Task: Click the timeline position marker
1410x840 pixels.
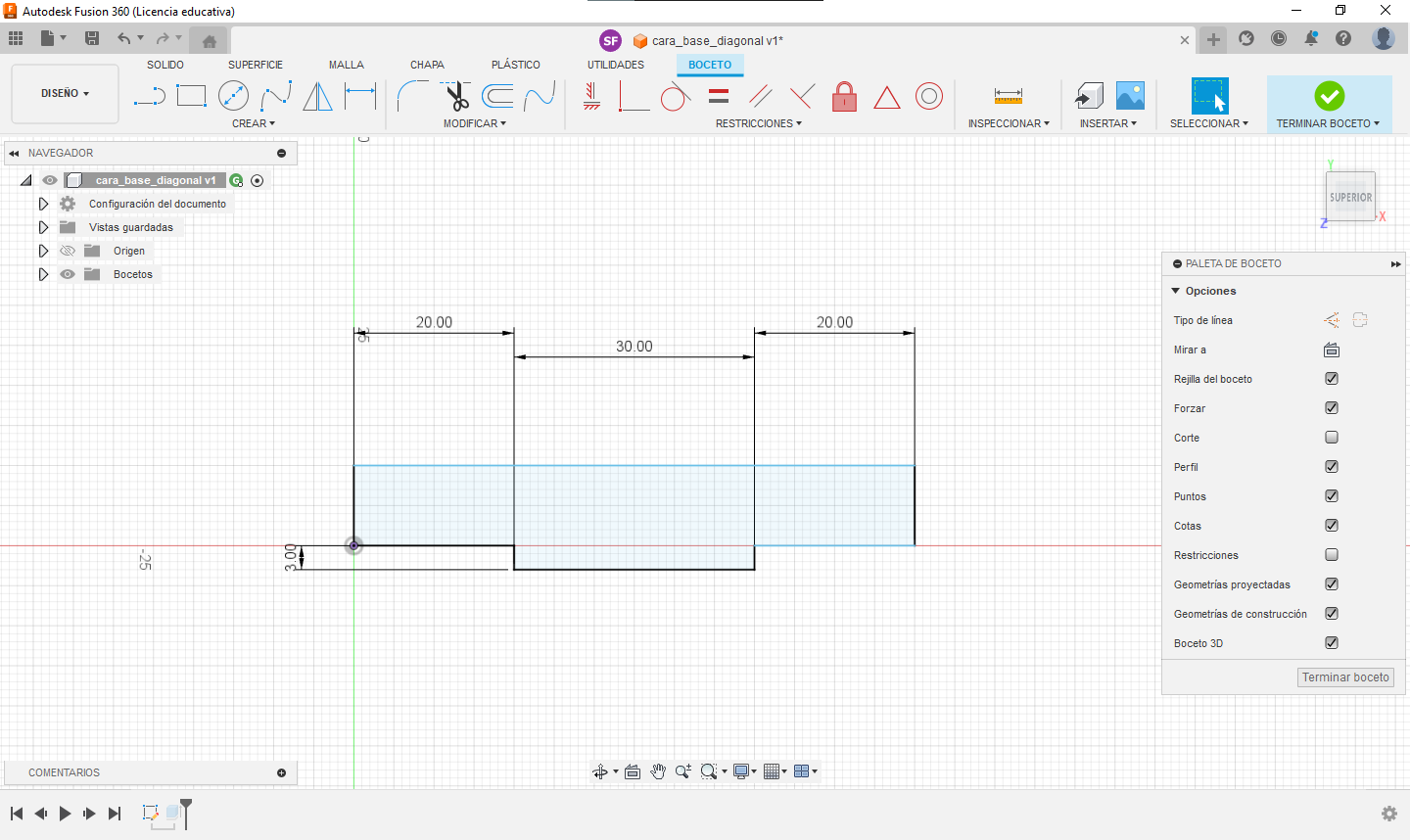Action: pos(186,813)
